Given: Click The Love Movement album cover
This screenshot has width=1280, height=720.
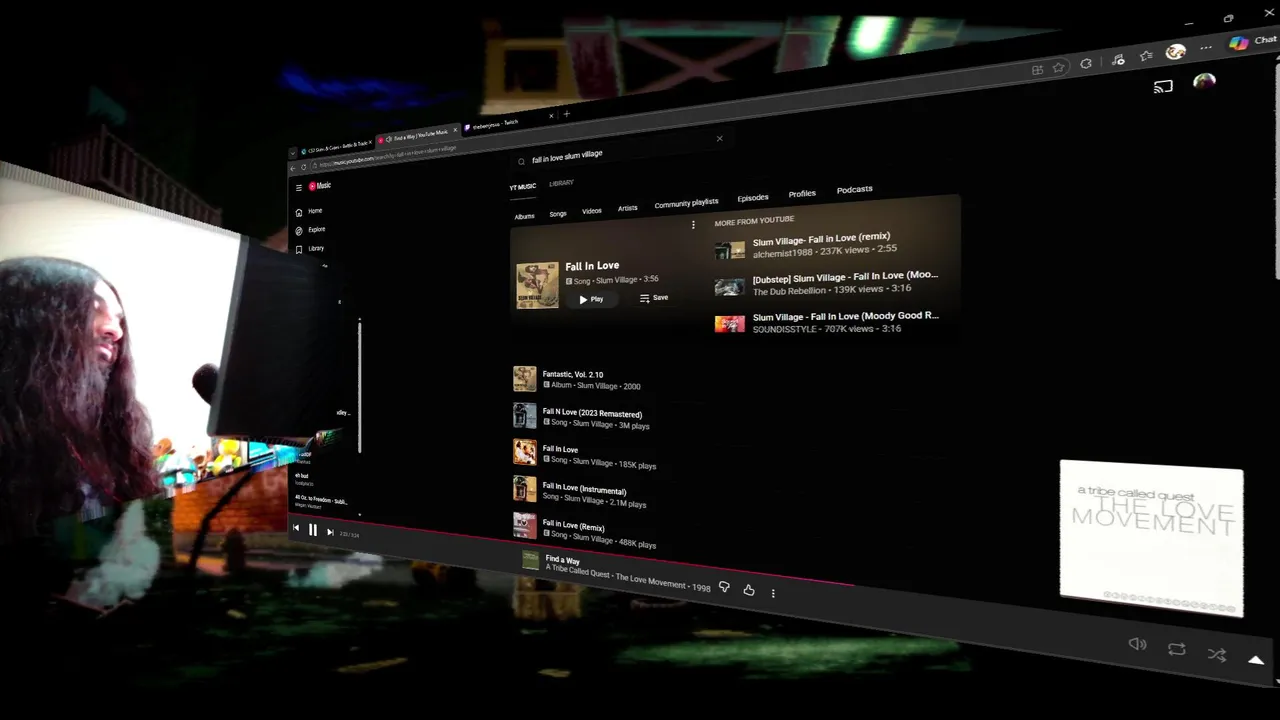Looking at the screenshot, I should pyautogui.click(x=1151, y=537).
